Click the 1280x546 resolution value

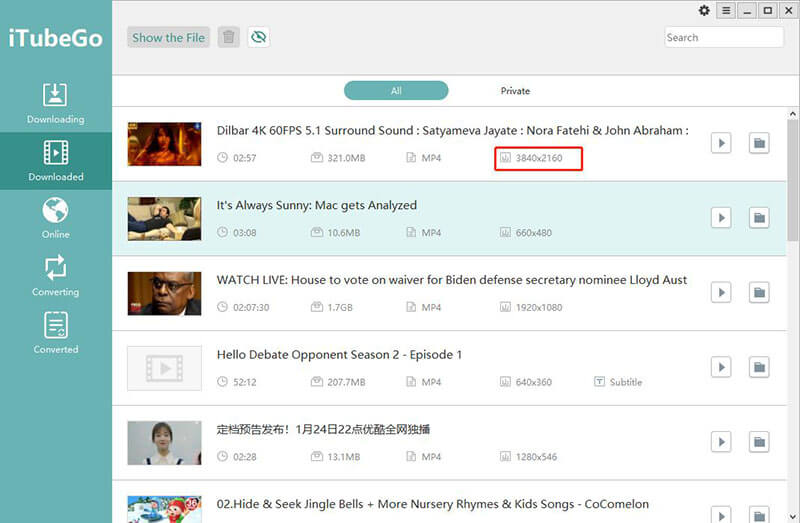tap(536, 457)
